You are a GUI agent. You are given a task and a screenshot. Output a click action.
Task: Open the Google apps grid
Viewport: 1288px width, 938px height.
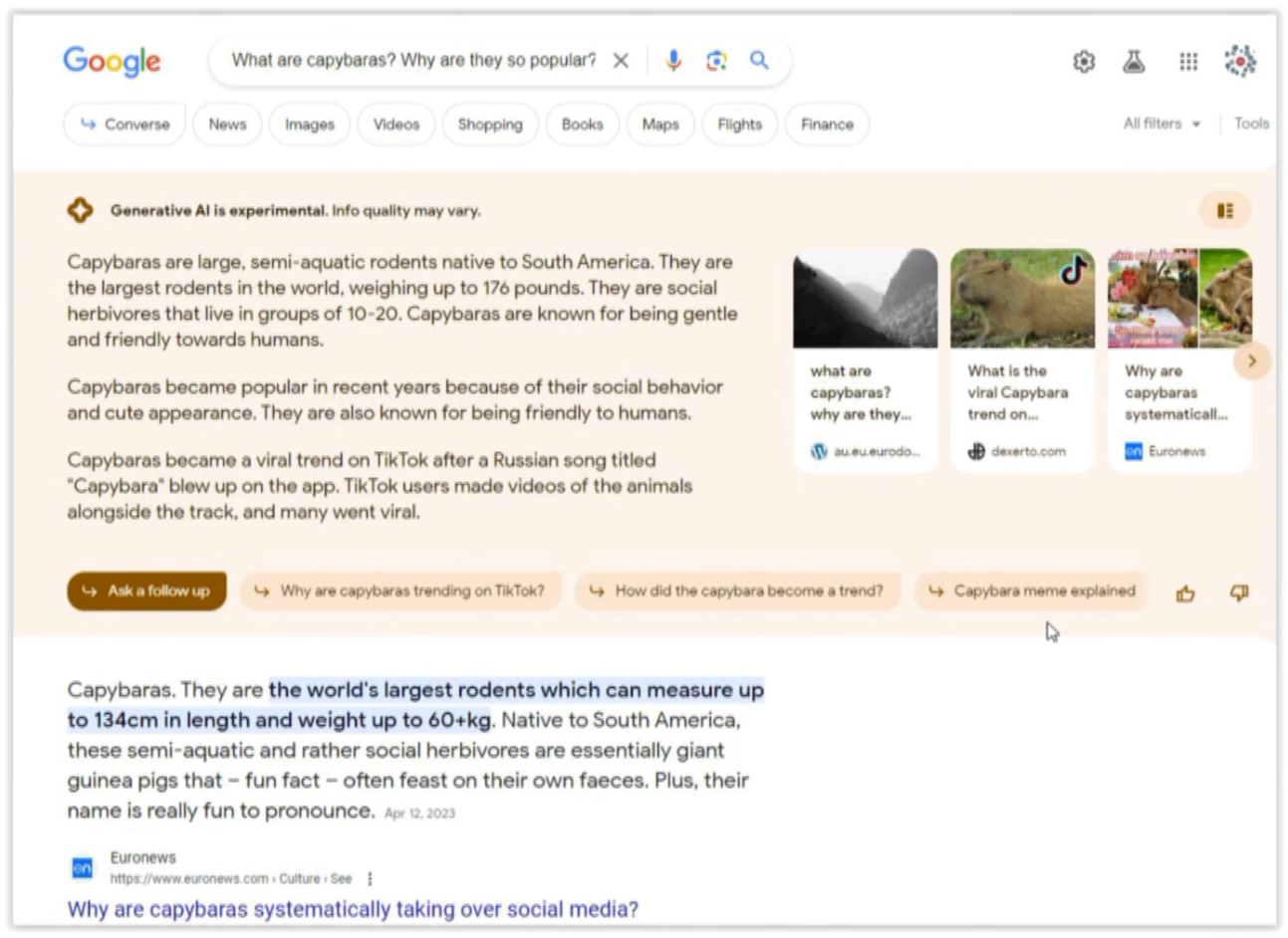point(1188,62)
